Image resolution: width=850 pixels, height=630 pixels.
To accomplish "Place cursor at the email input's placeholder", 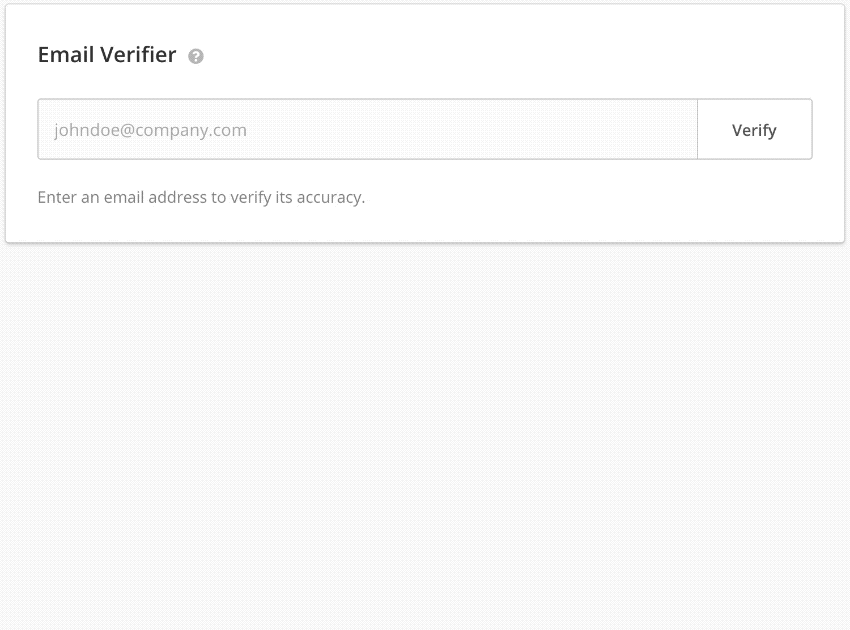I will coord(150,130).
